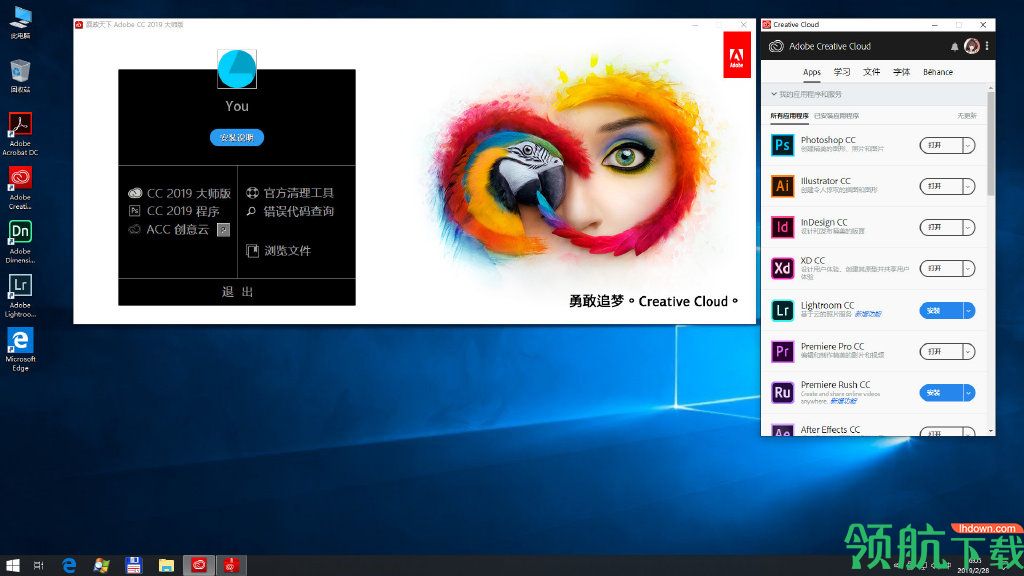Open Adobe Dimension desktop shortcut
This screenshot has width=1024, height=576.
[20, 242]
